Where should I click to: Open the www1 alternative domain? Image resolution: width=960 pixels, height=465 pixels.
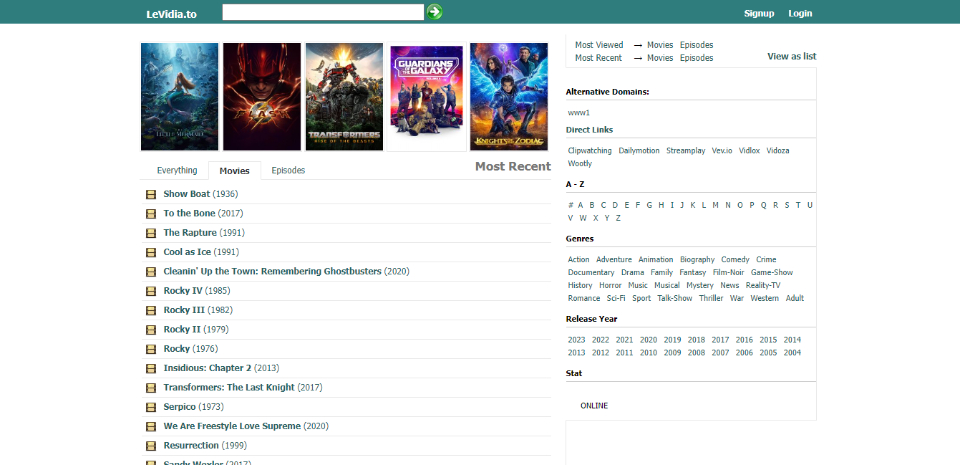[579, 113]
